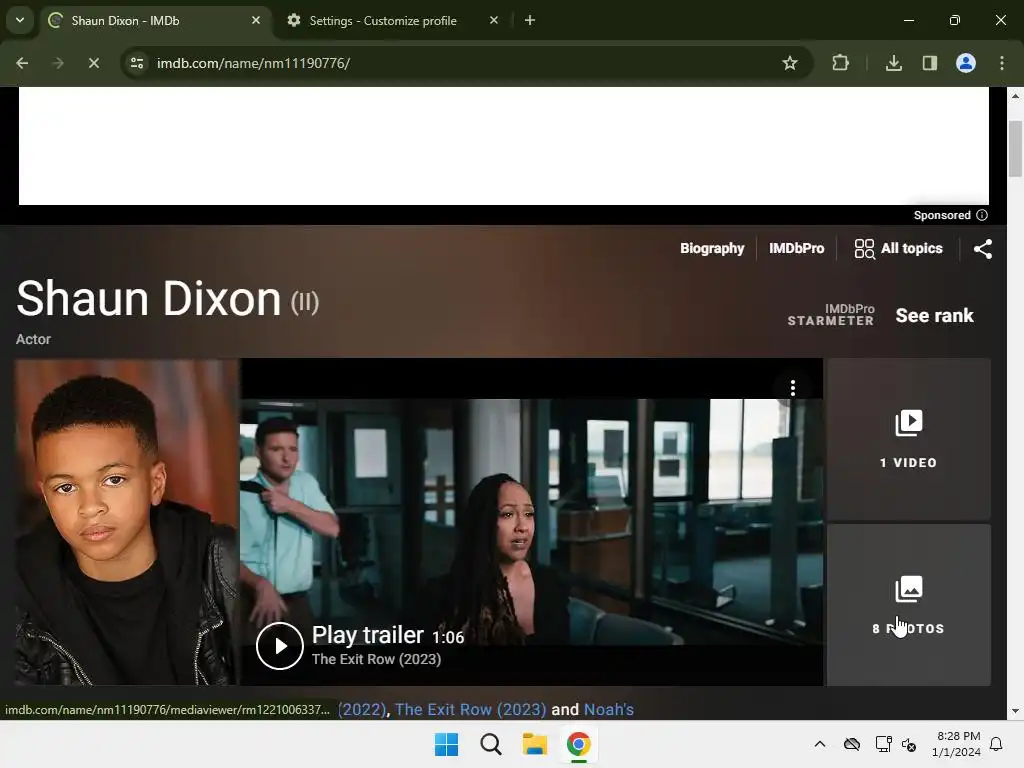1024x768 pixels.
Task: Close the Settings - Customize profile tab
Action: tap(494, 20)
